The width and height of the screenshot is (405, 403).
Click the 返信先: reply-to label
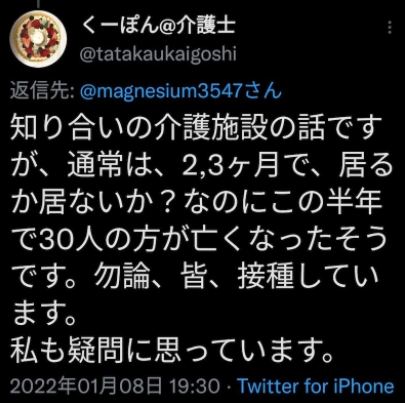[42, 91]
